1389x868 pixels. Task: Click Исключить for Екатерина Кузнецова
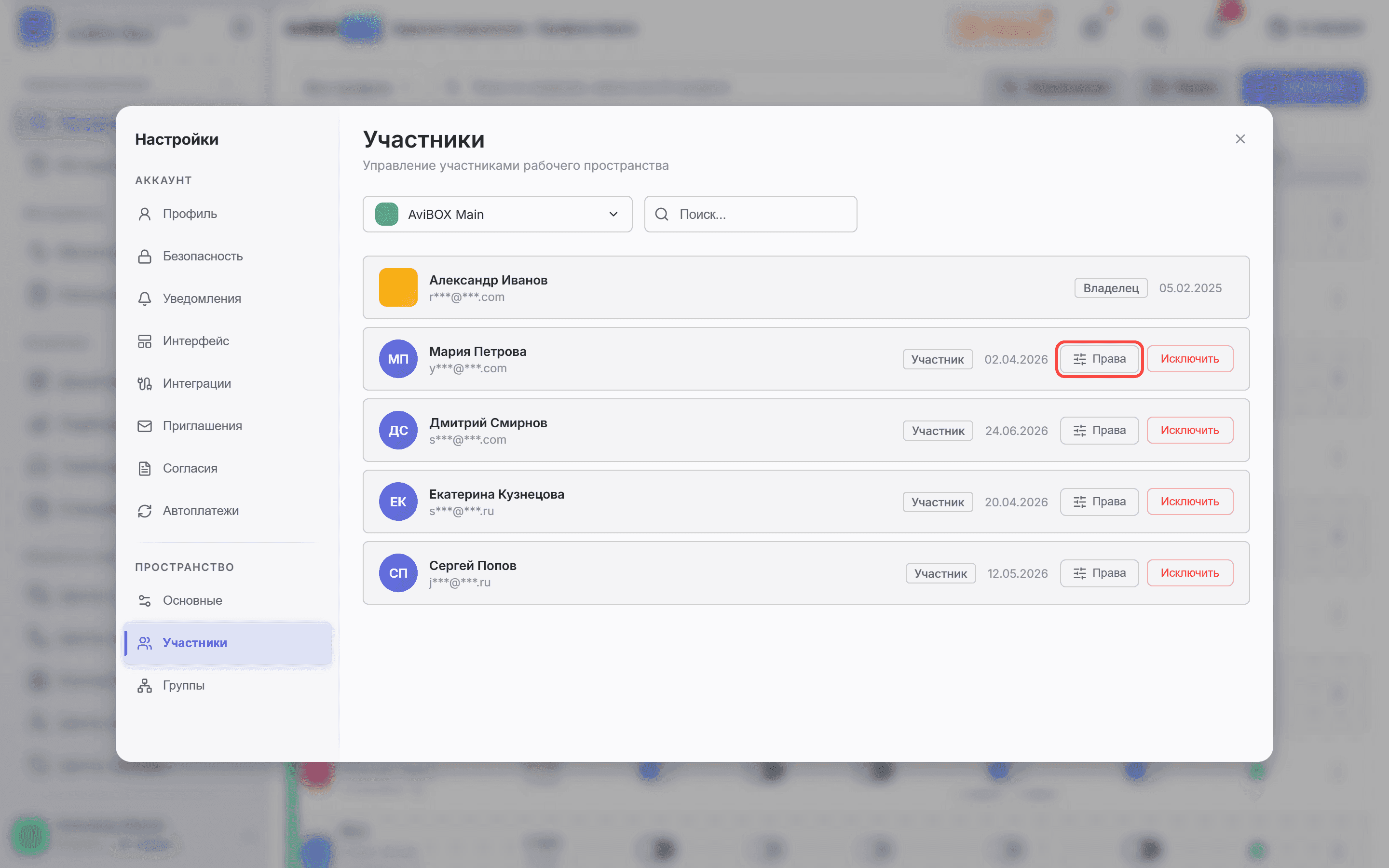coord(1190,502)
